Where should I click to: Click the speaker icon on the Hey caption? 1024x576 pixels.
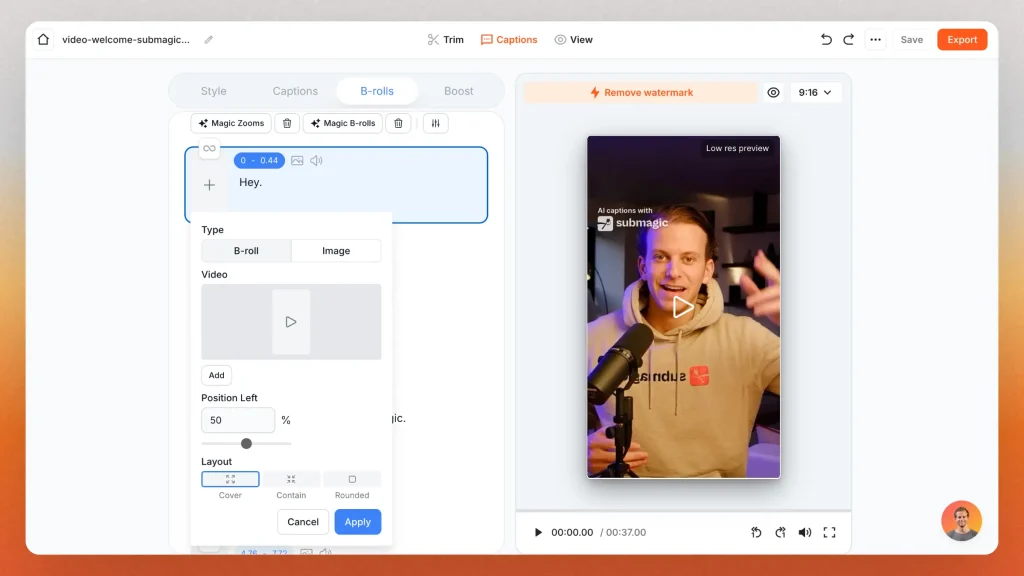point(315,160)
